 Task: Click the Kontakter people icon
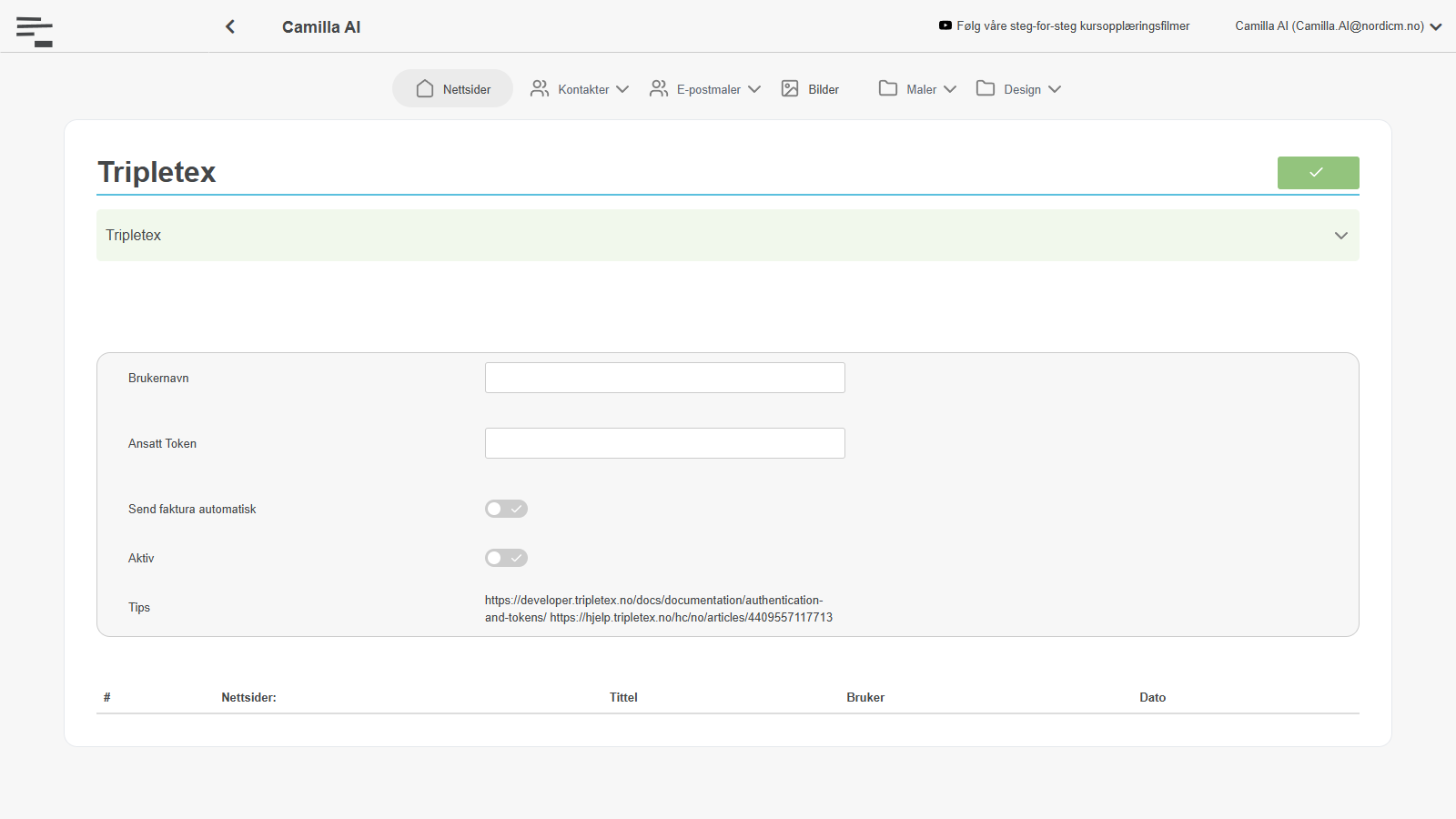(540, 88)
